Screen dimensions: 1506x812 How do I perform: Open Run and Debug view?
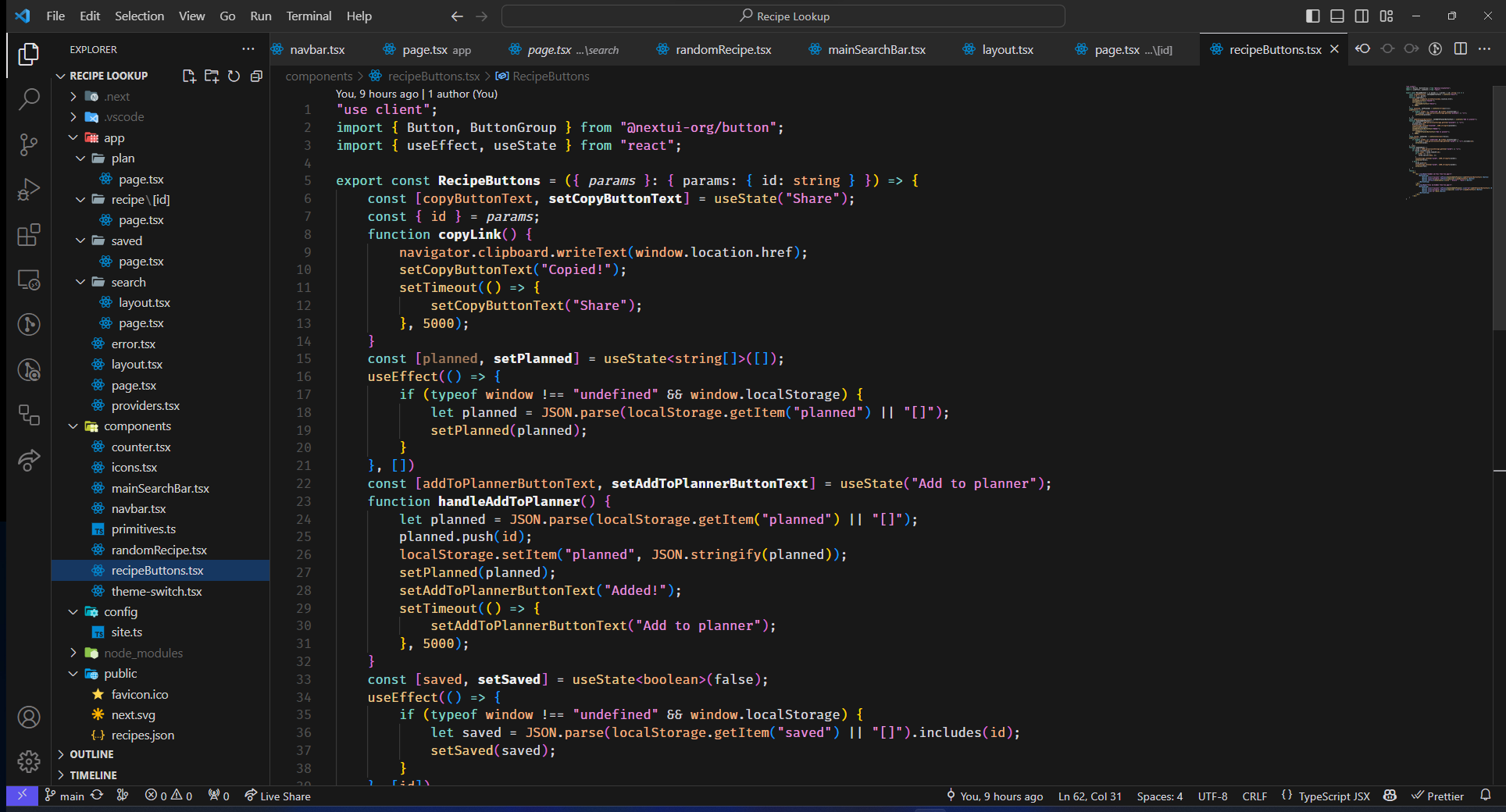(29, 190)
